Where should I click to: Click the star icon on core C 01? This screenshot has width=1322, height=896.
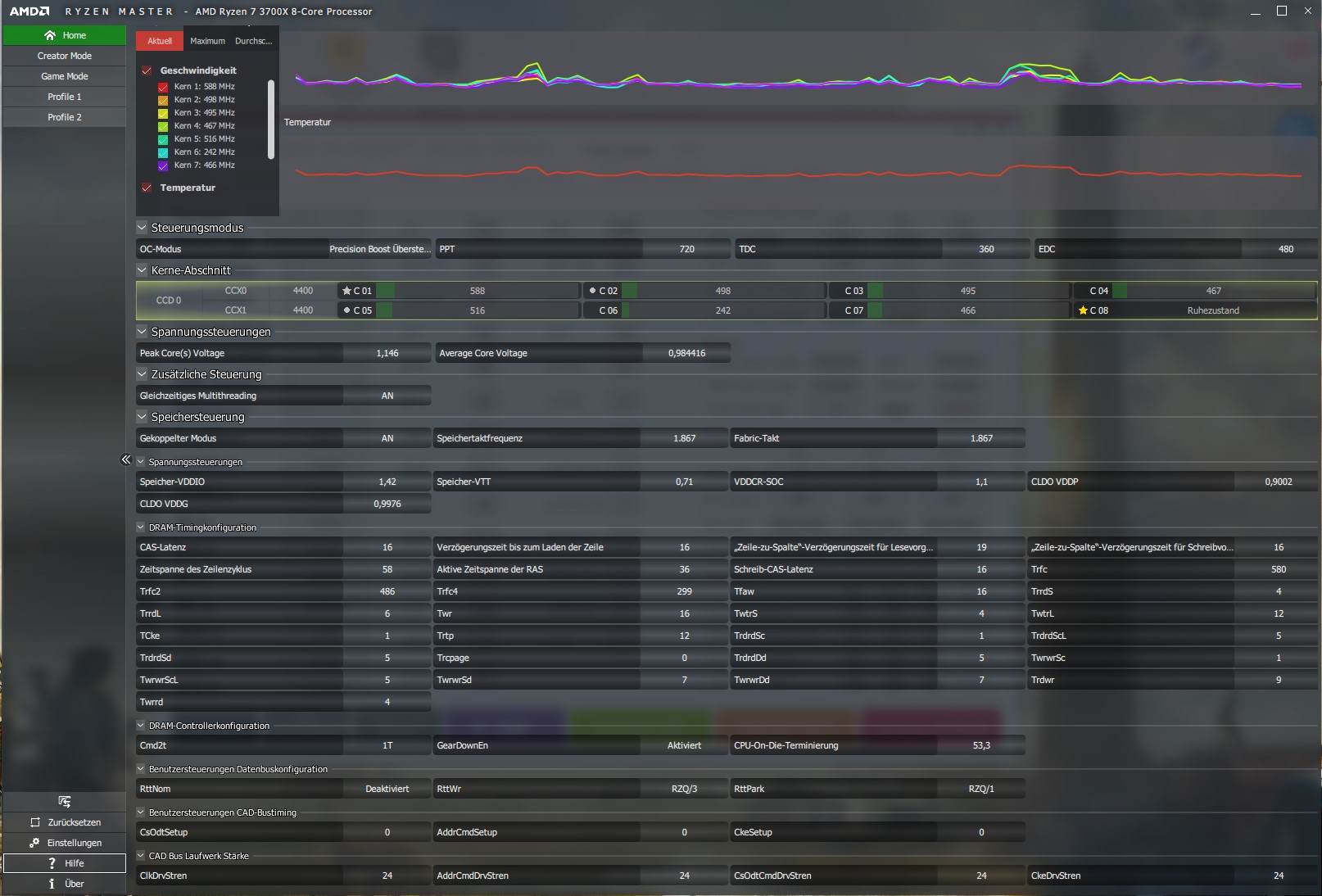346,291
